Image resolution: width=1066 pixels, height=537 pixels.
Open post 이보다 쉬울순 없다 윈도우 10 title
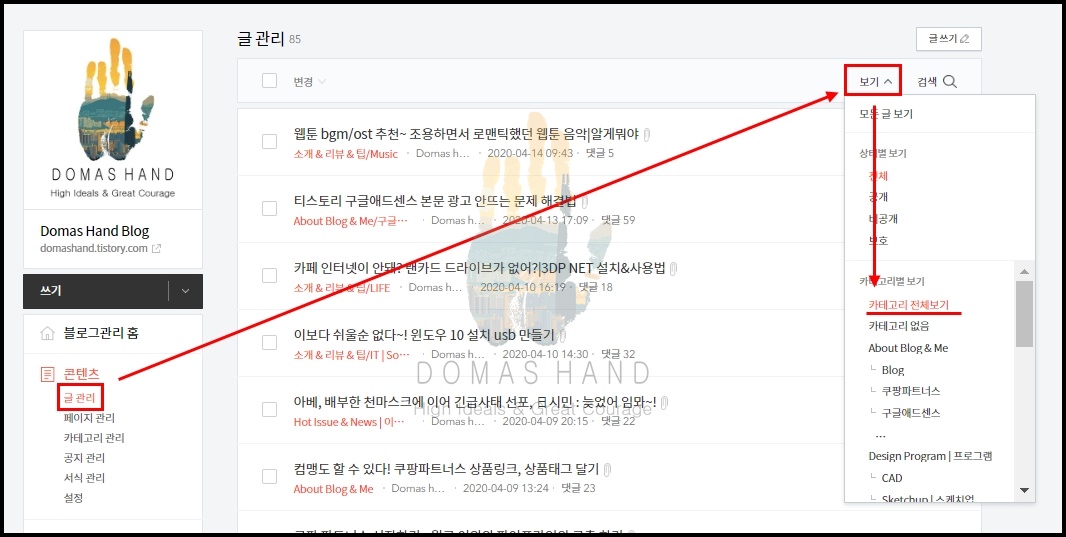[424, 335]
